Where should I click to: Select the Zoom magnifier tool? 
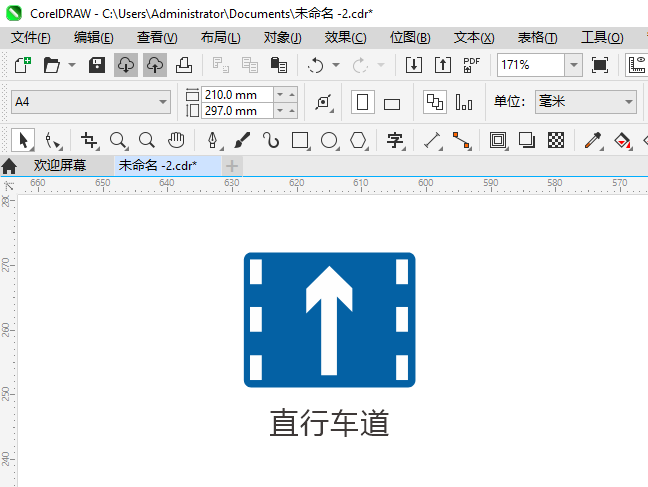point(119,141)
